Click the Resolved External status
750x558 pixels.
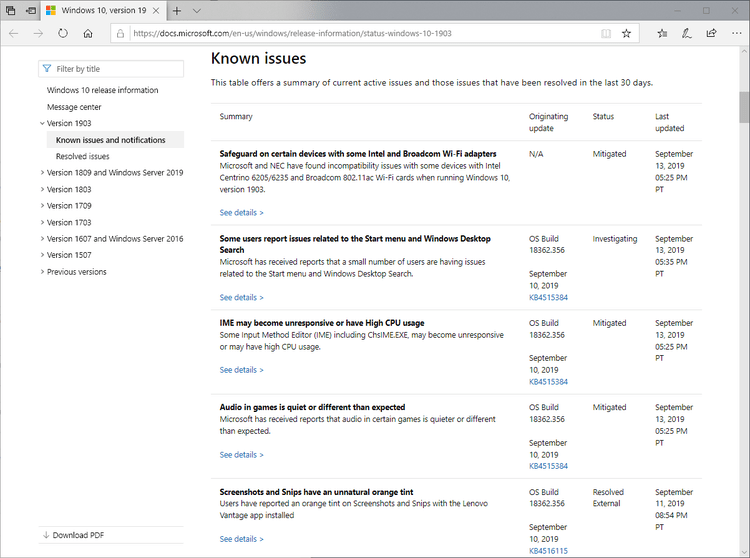(608, 498)
